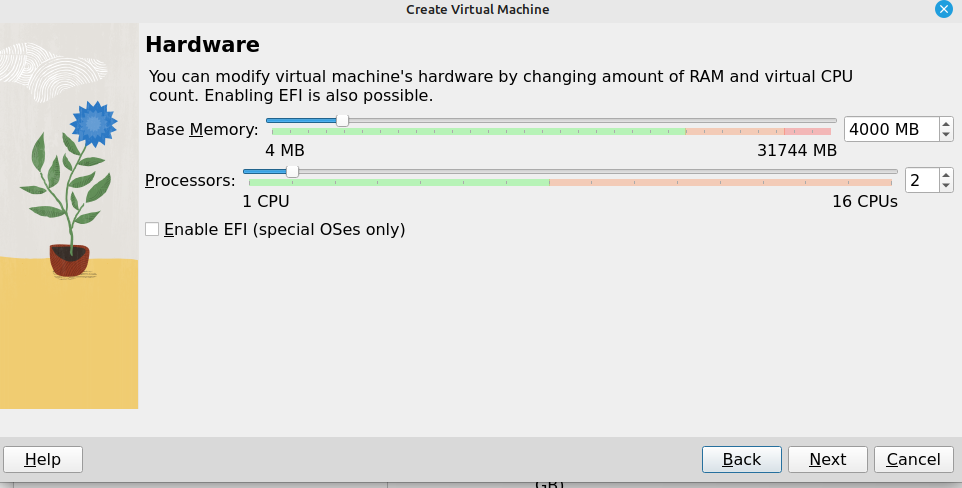
Task: Click the processor count field showing 2
Action: [922, 180]
